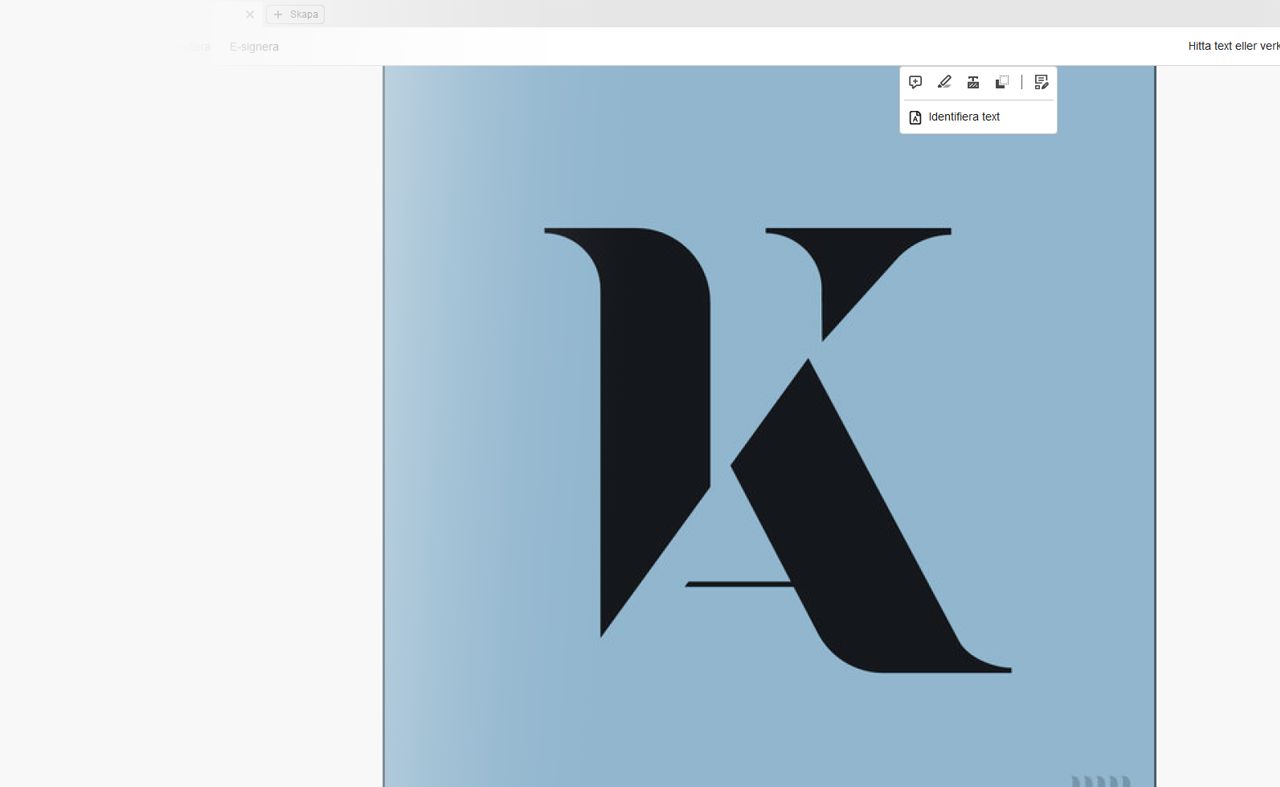Screen dimensions: 1280x787
Task: Add a comment with the speech bubble icon
Action: click(x=915, y=82)
